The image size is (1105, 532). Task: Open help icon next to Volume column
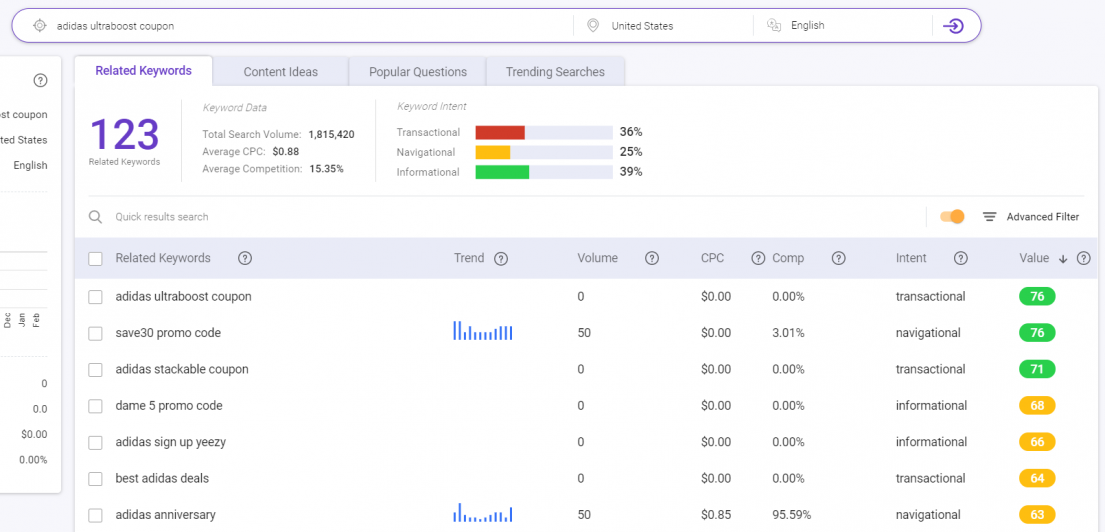pyautogui.click(x=652, y=259)
